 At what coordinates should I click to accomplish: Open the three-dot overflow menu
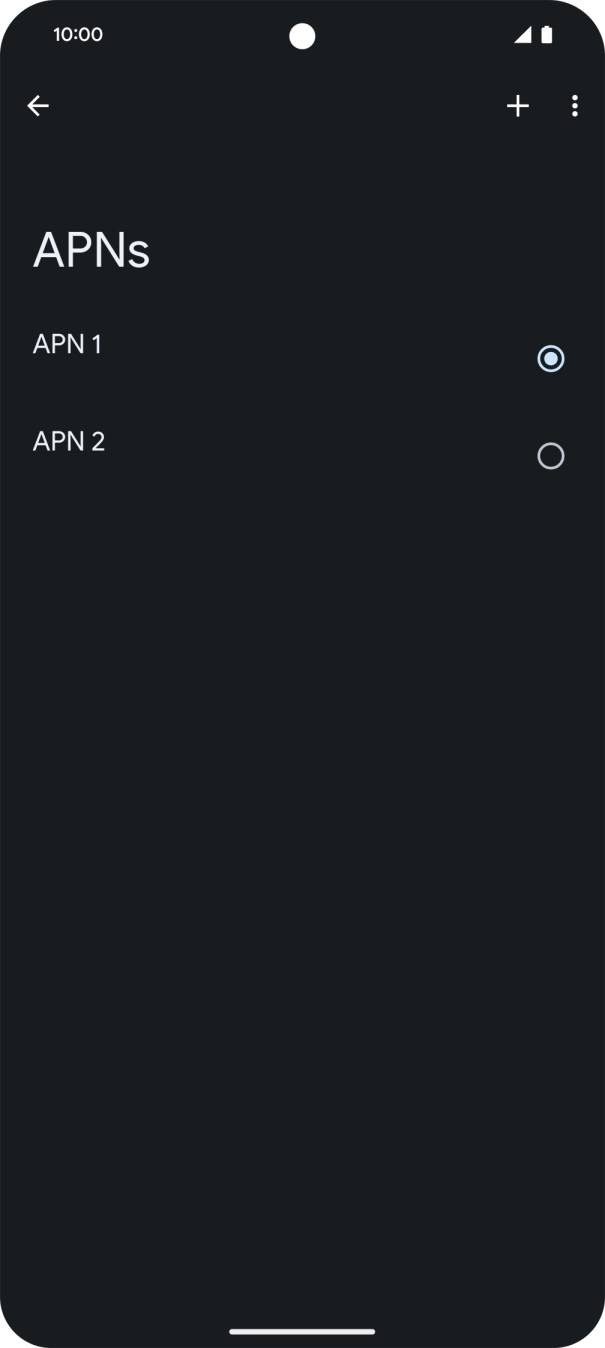[x=574, y=106]
